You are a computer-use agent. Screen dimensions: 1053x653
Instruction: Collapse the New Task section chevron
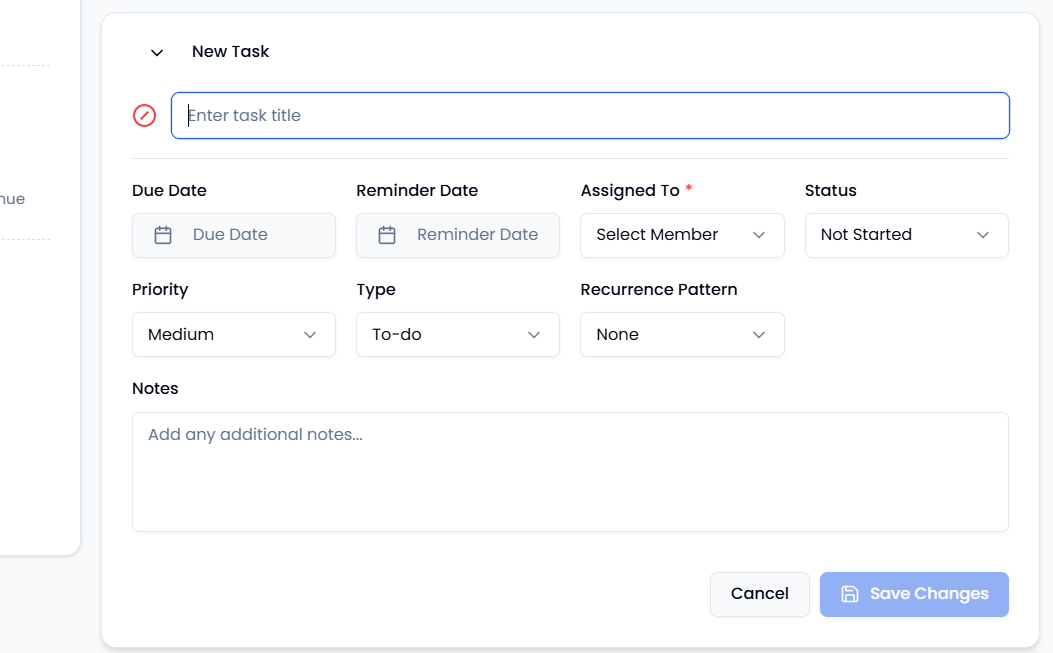tap(157, 52)
